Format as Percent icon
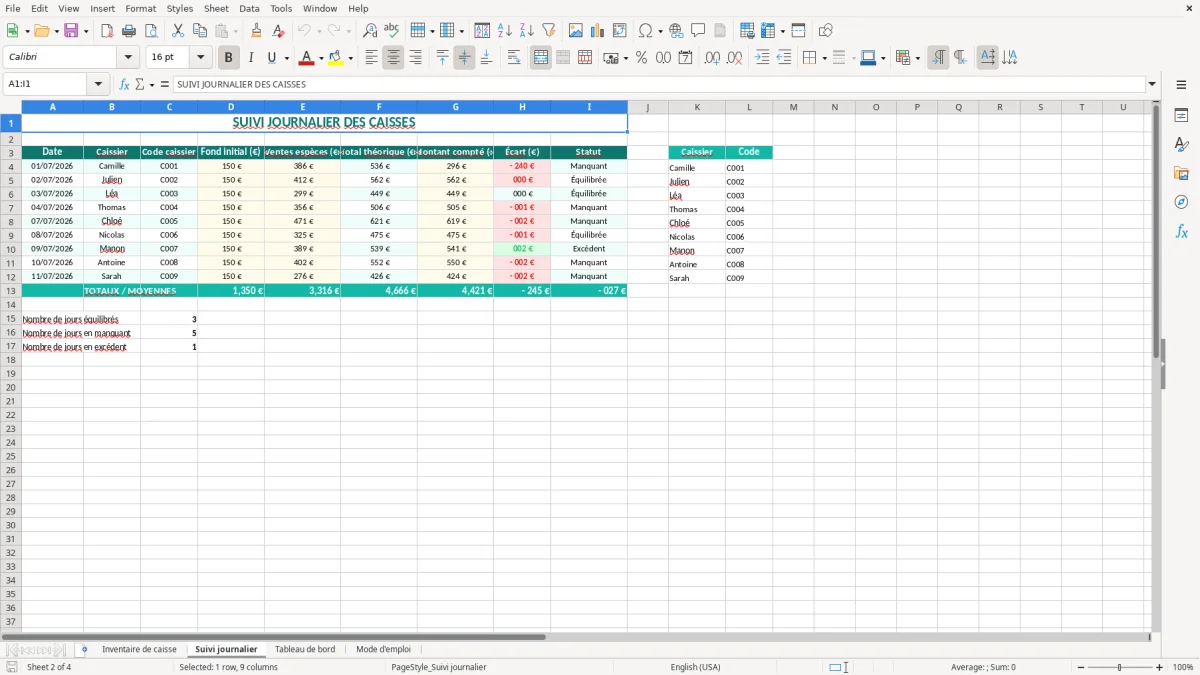The image size is (1200, 675). pyautogui.click(x=641, y=58)
